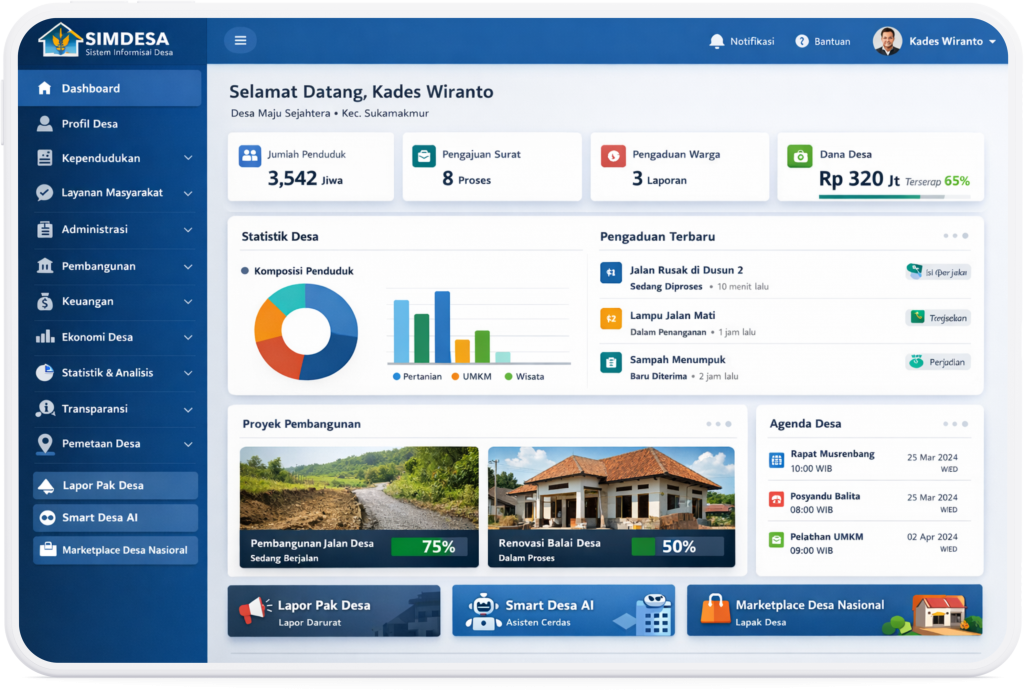The image size is (1024, 694).
Task: Toggle the hamburger sidebar menu button
Action: click(x=240, y=41)
